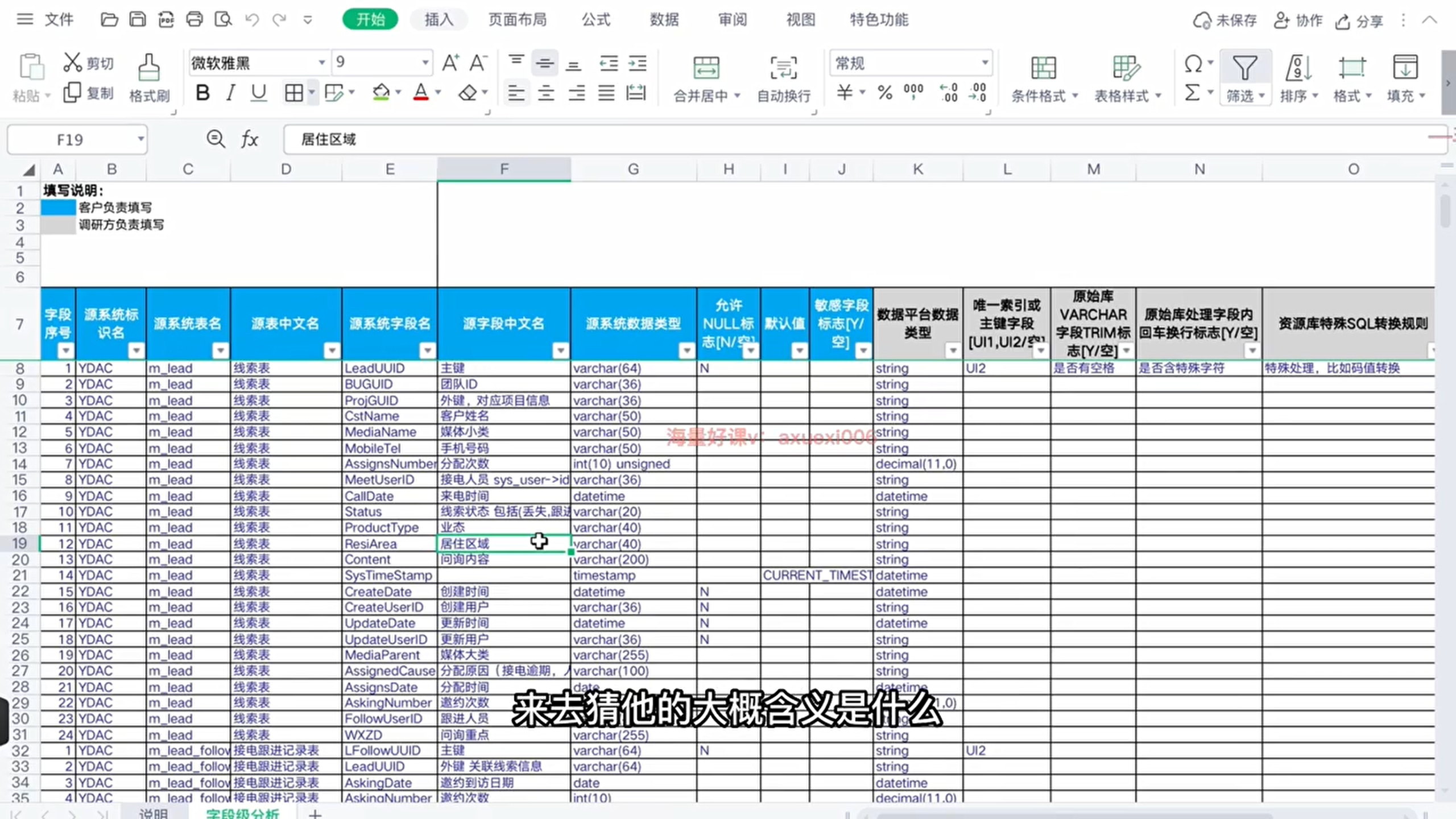Screen dimensions: 1456x819
Task: Switch to the 页面布局 ribbon tab
Action: [x=517, y=20]
